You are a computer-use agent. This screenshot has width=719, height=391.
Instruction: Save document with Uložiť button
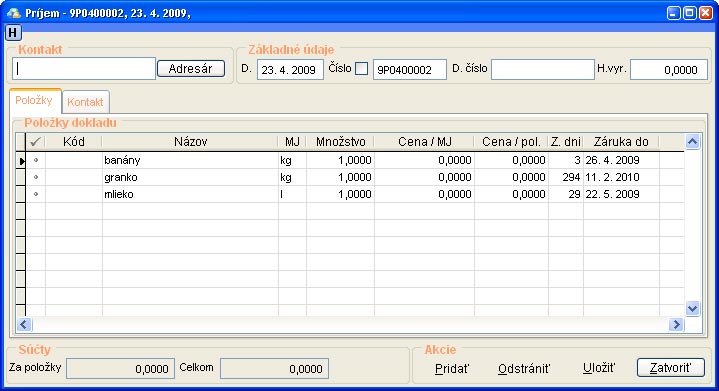599,368
